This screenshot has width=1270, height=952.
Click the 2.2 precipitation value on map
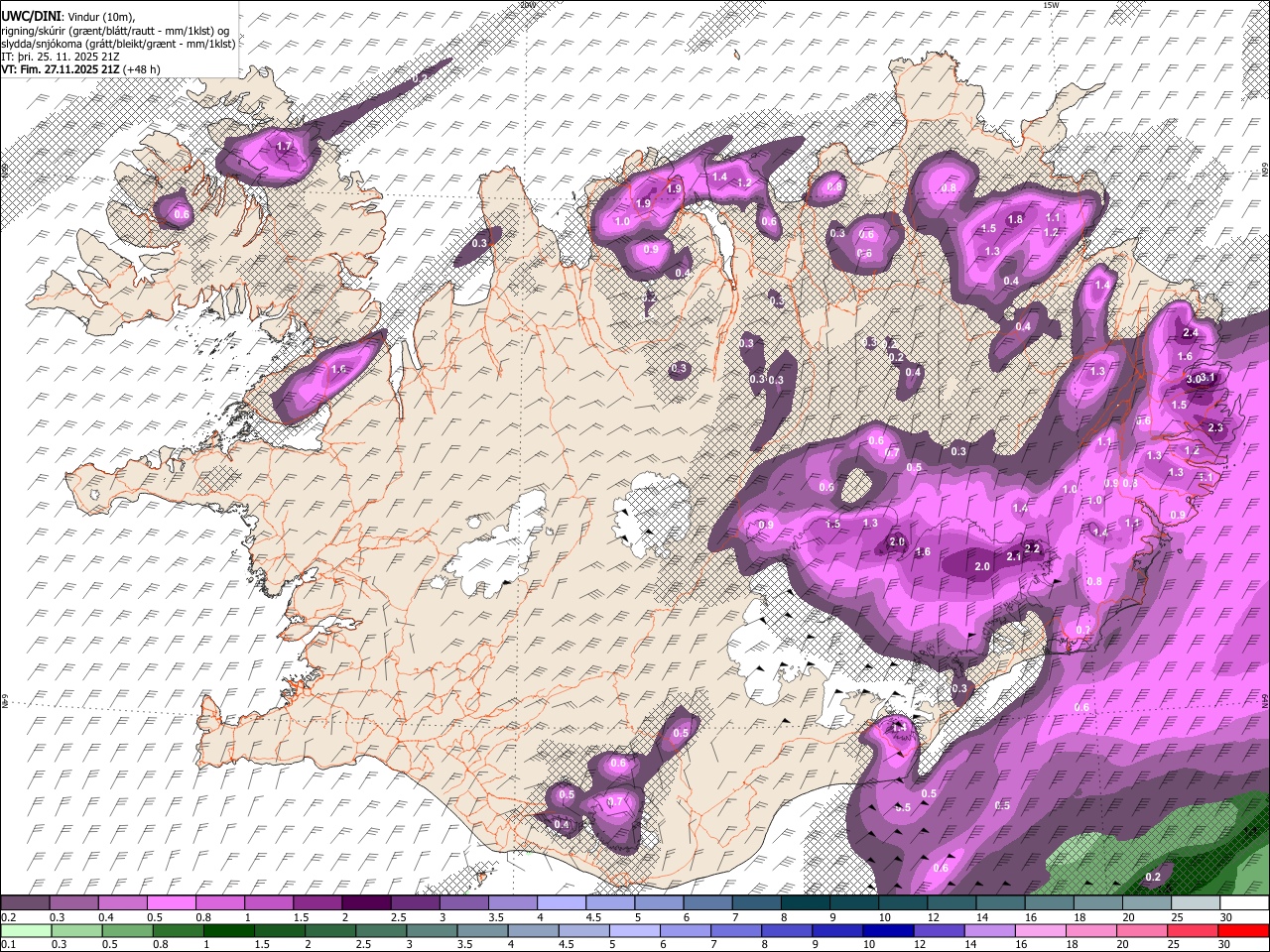pyautogui.click(x=1032, y=548)
